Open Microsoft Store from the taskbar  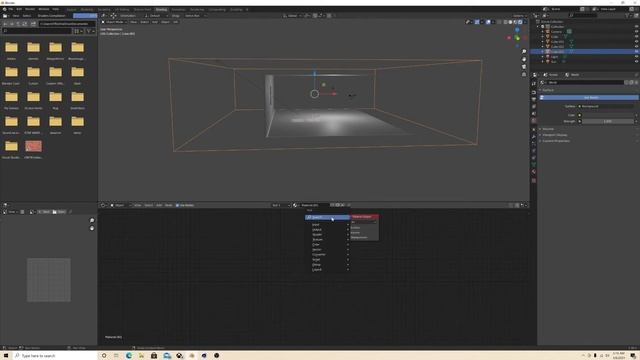[x=154, y=356]
